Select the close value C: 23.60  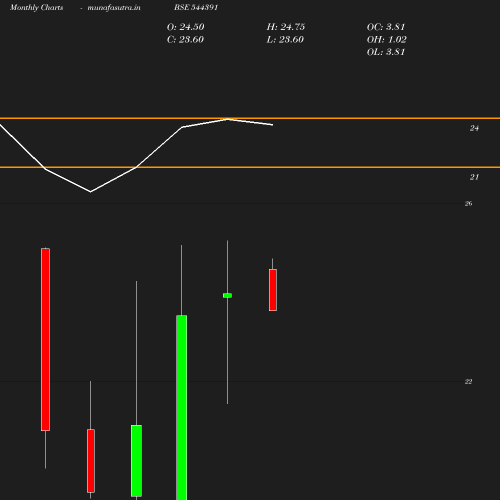coord(185,39)
